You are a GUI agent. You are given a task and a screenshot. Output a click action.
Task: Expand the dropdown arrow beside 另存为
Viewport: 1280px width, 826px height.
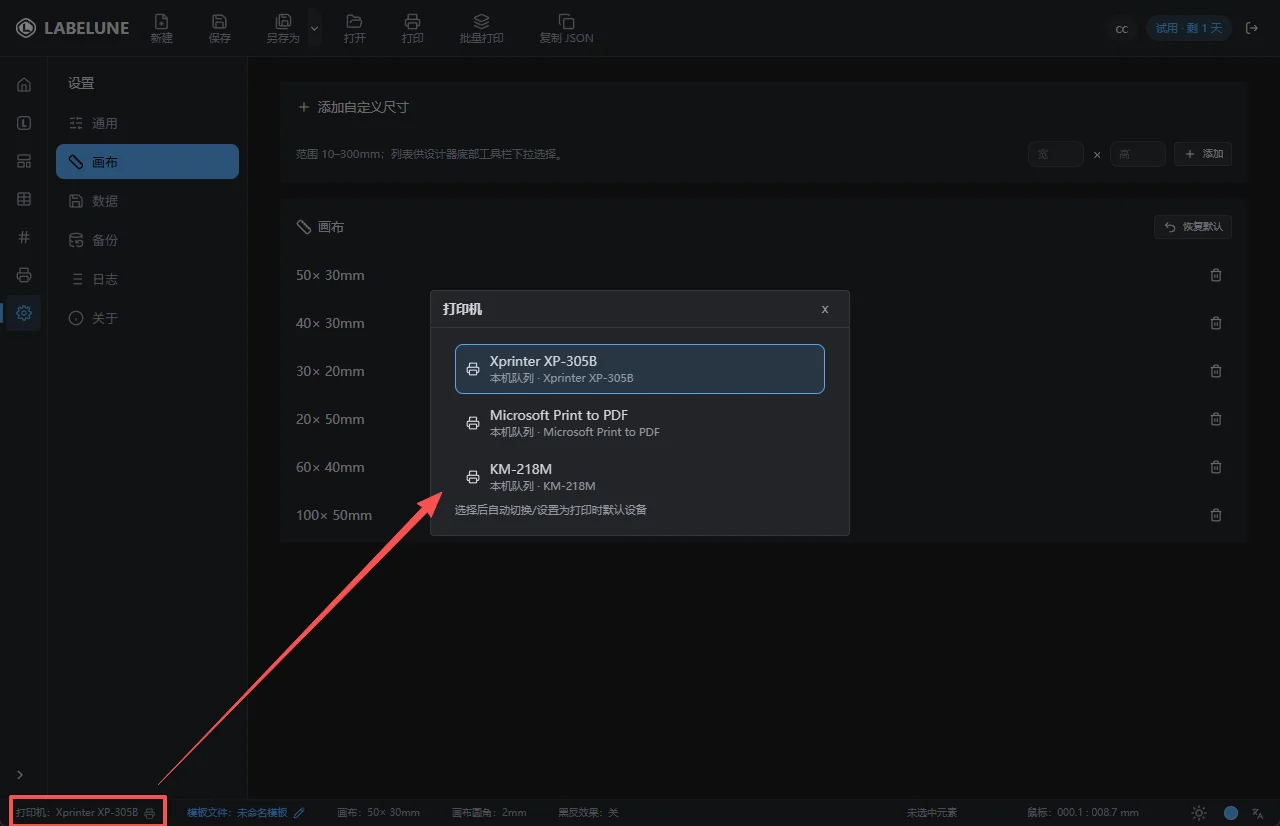[314, 28]
